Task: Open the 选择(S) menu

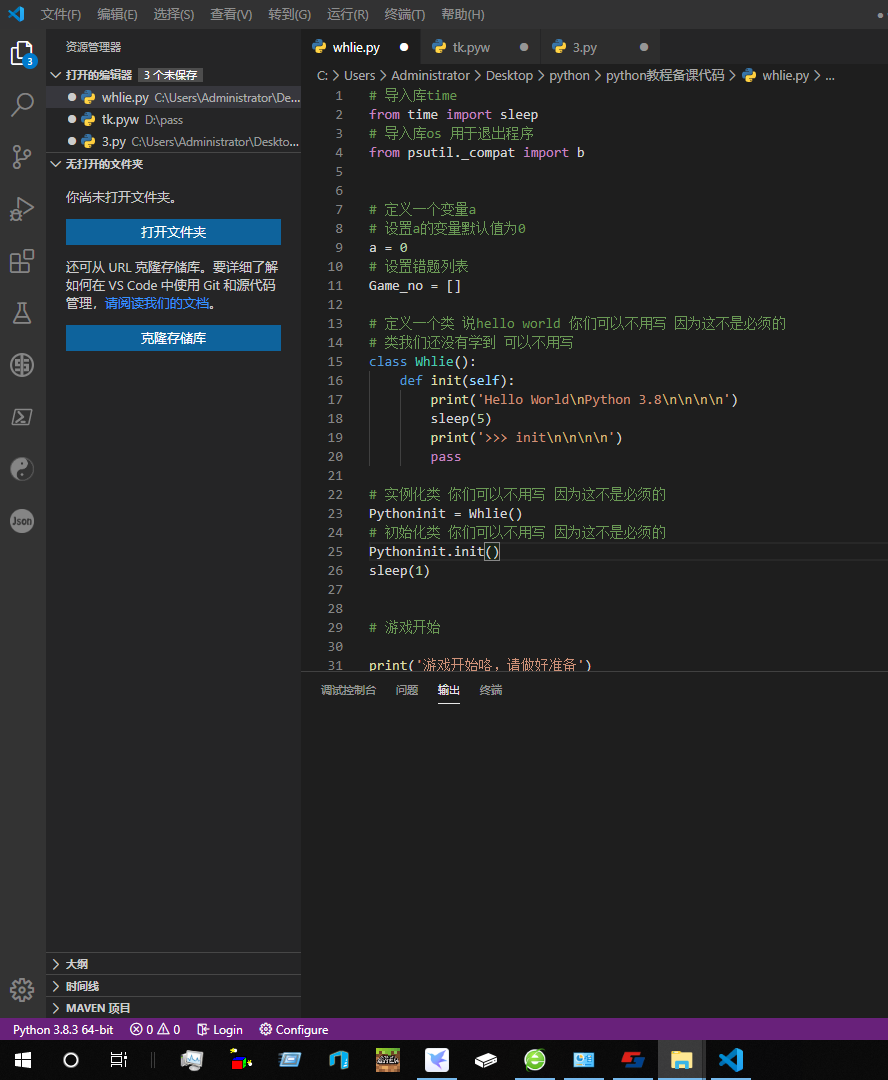Action: (174, 14)
